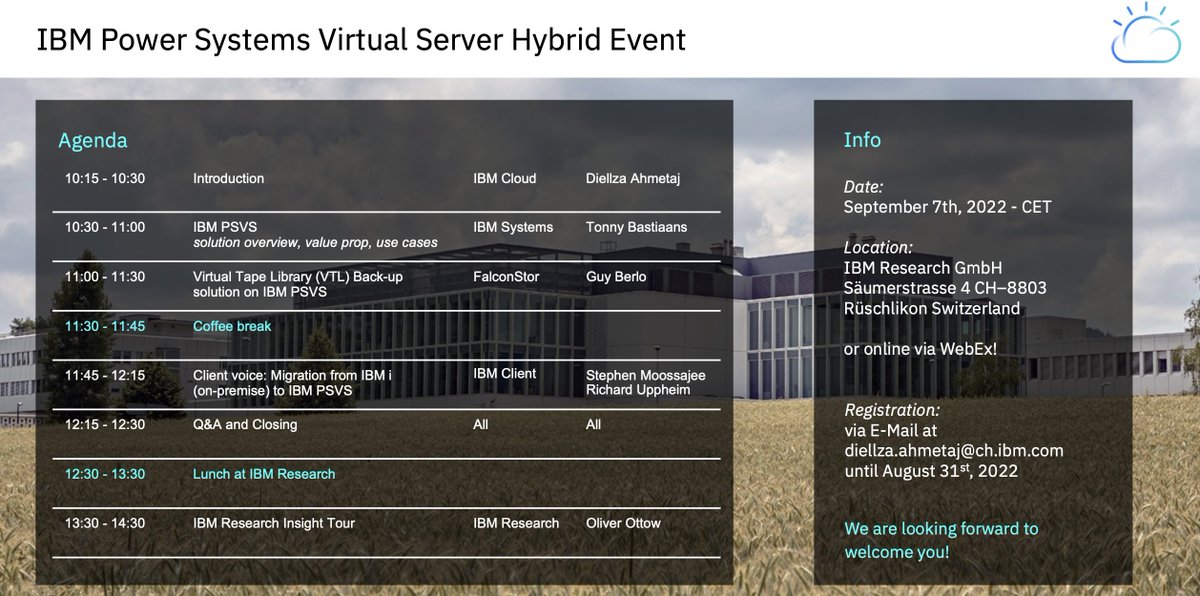This screenshot has width=1200, height=596.
Task: Click speaker name 'Stephen Moossajee'
Action: (646, 375)
